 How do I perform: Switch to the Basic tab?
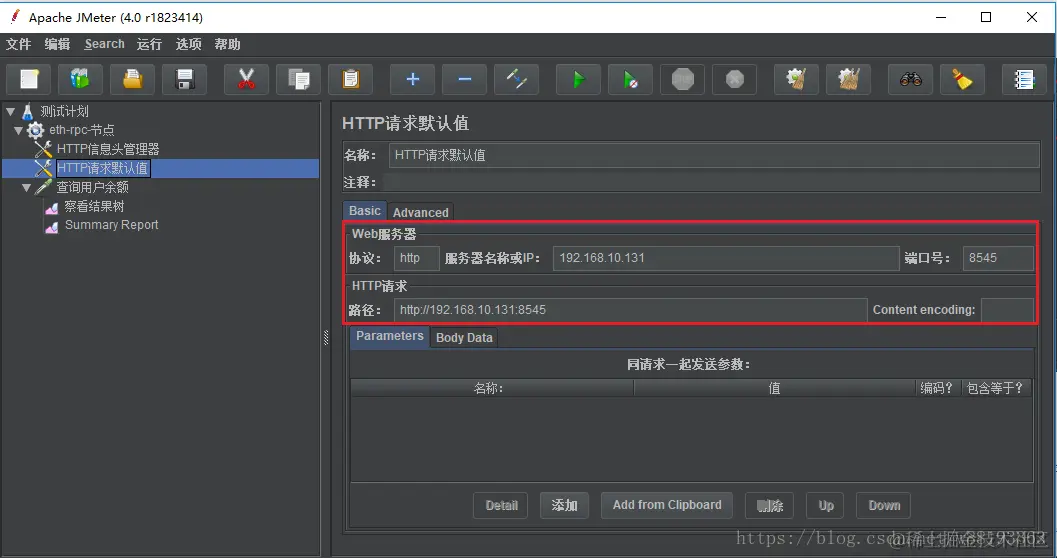click(x=365, y=211)
